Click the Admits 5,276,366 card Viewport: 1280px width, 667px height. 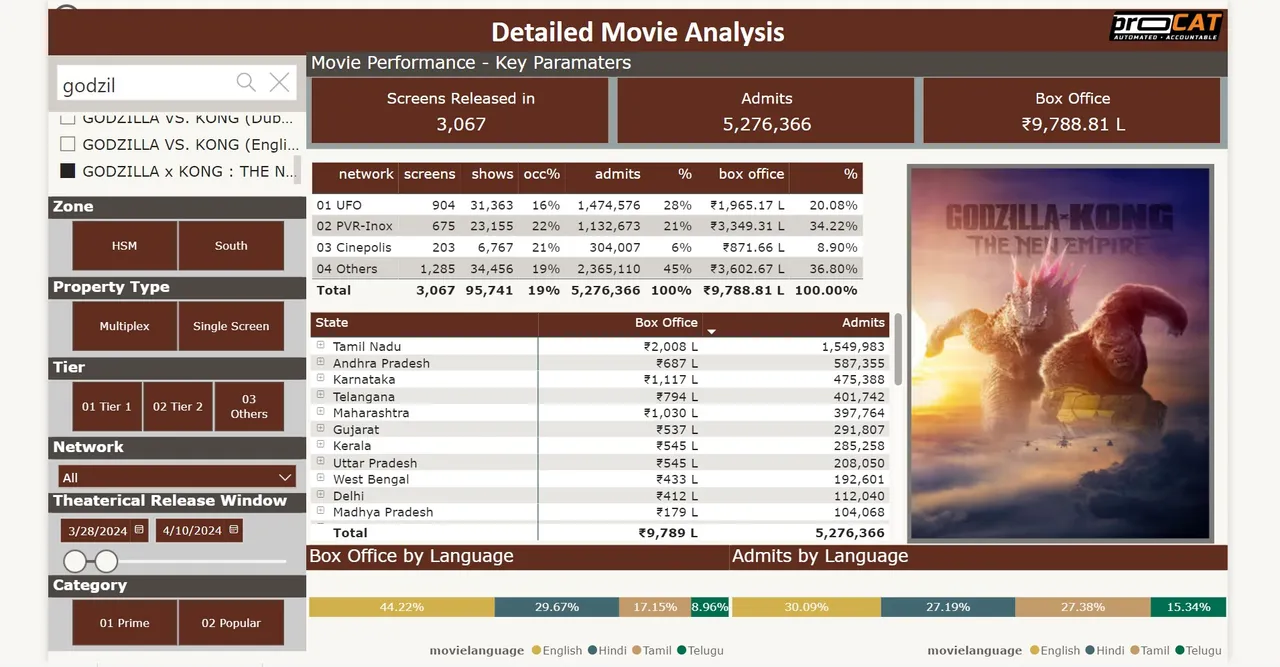click(766, 111)
